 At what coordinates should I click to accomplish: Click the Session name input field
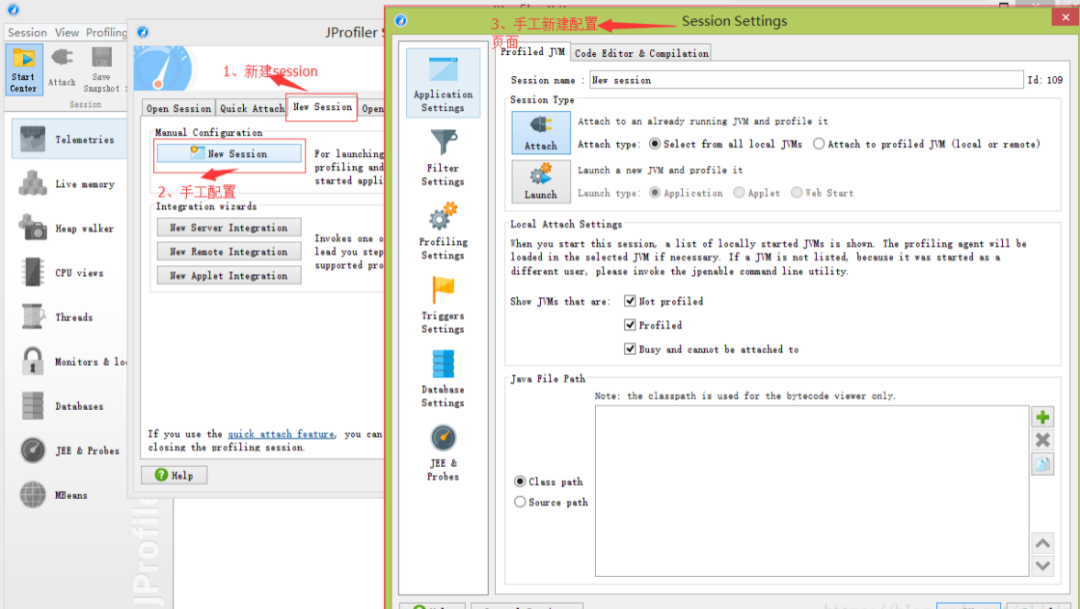[x=806, y=80]
